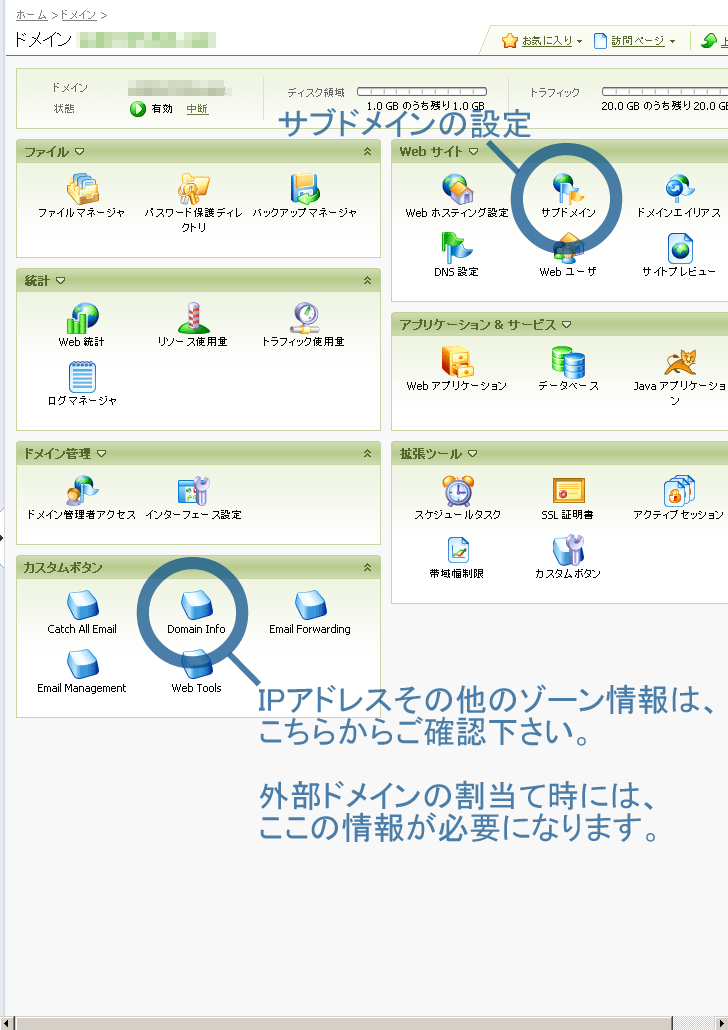This screenshot has height=1030, width=728.
Task: Open the サイトプレビュー icon
Action: coord(680,248)
